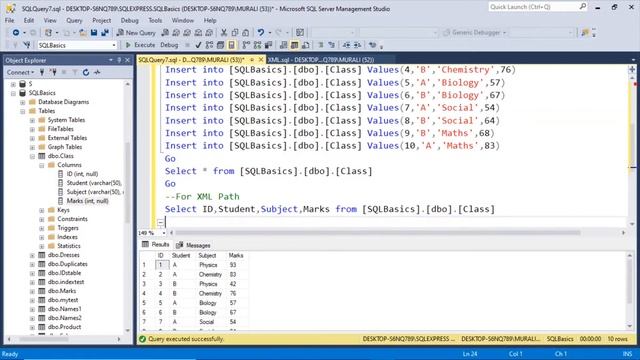Expand the dbo.Dresses table node
The width and height of the screenshot is (640, 360).
click(x=32, y=255)
